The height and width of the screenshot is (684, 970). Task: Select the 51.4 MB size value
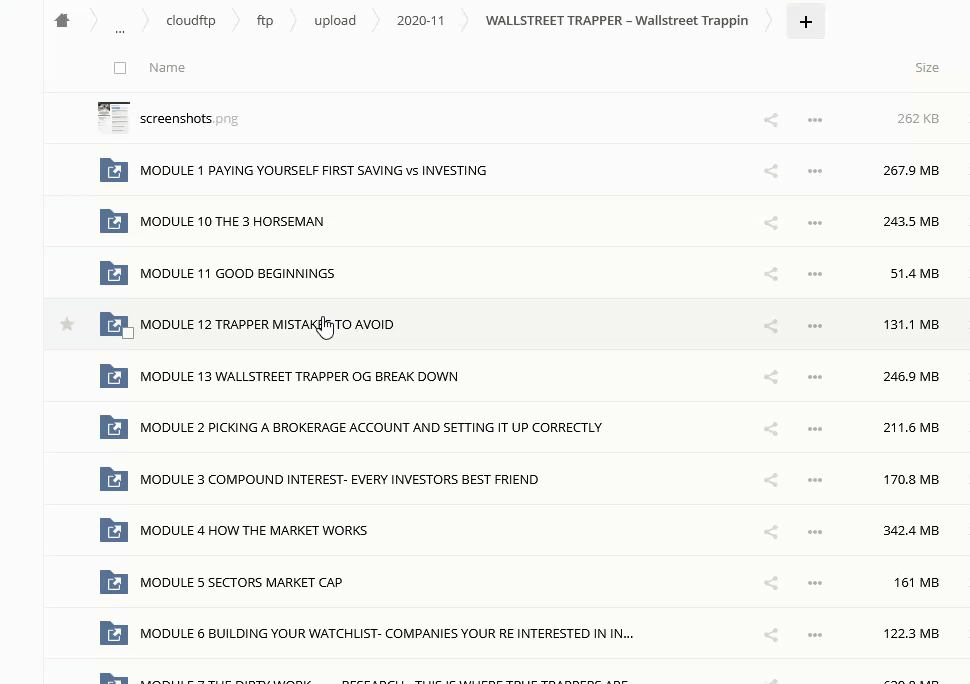[914, 273]
